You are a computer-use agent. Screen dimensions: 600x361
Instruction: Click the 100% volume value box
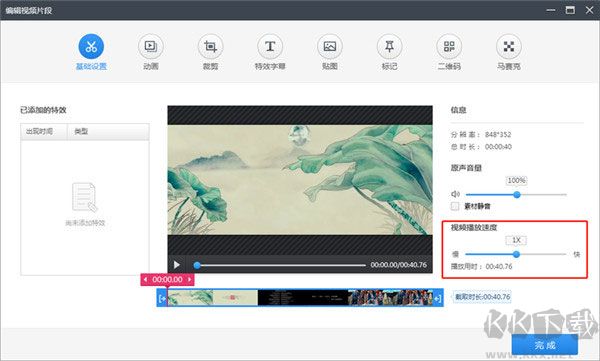(517, 180)
